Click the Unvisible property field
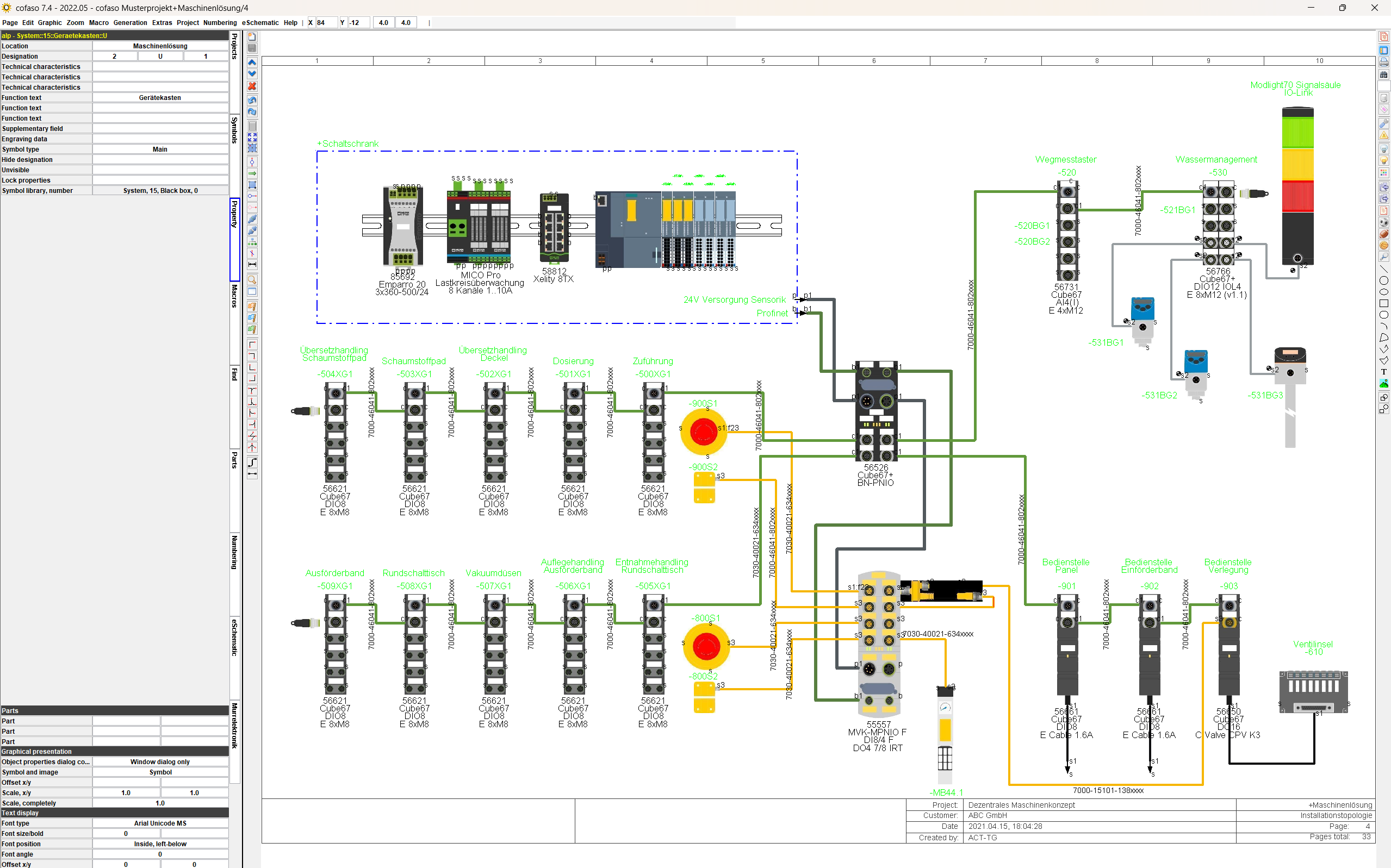The width and height of the screenshot is (1391, 868). point(161,170)
